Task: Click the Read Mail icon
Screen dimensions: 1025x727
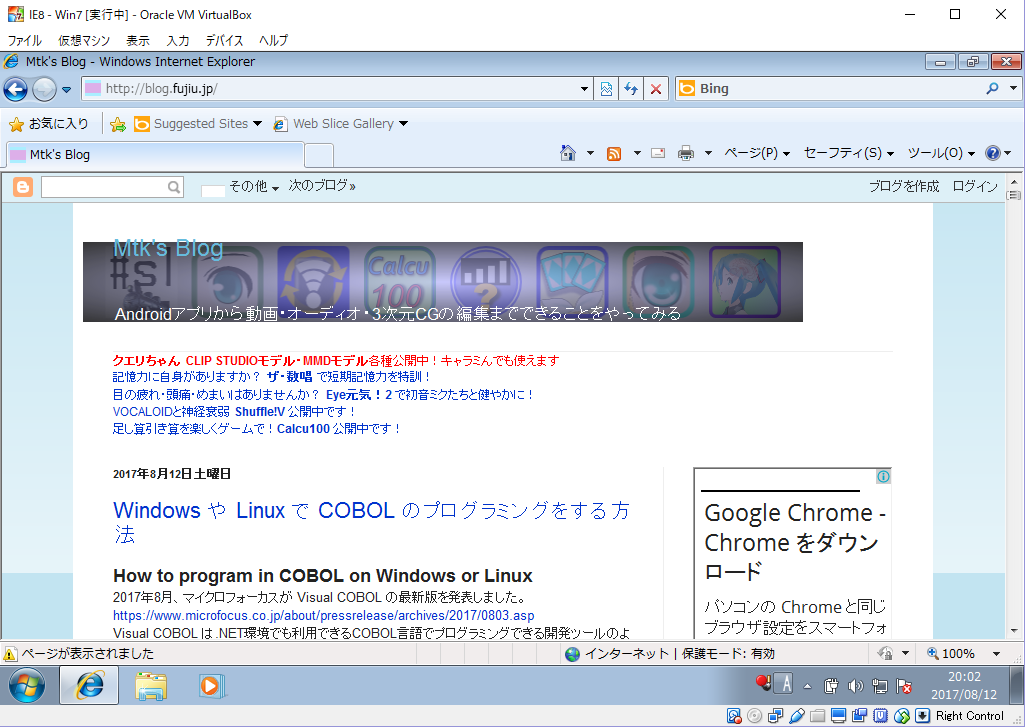Action: (x=658, y=153)
